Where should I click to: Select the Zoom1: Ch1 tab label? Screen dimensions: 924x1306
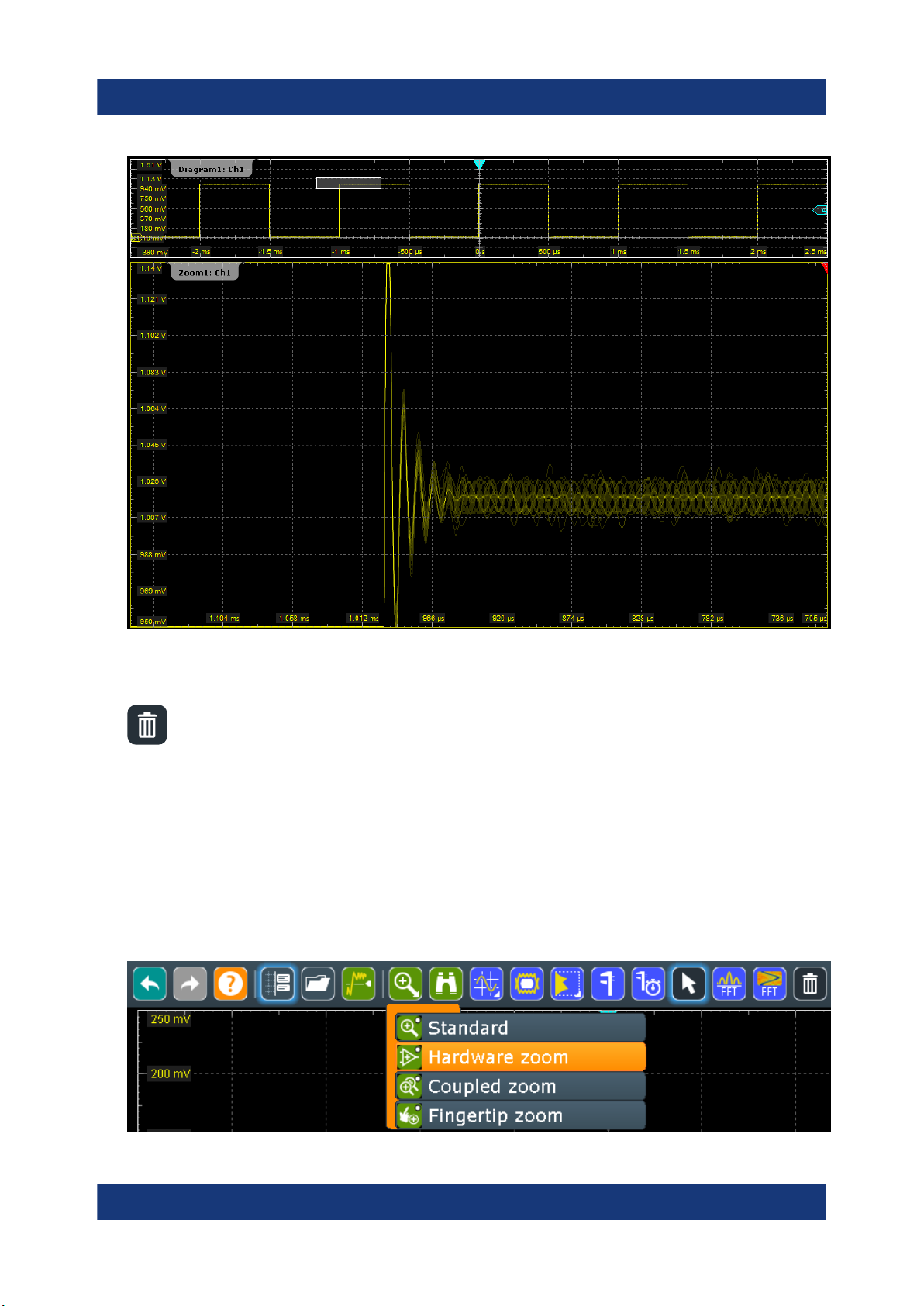click(x=205, y=273)
